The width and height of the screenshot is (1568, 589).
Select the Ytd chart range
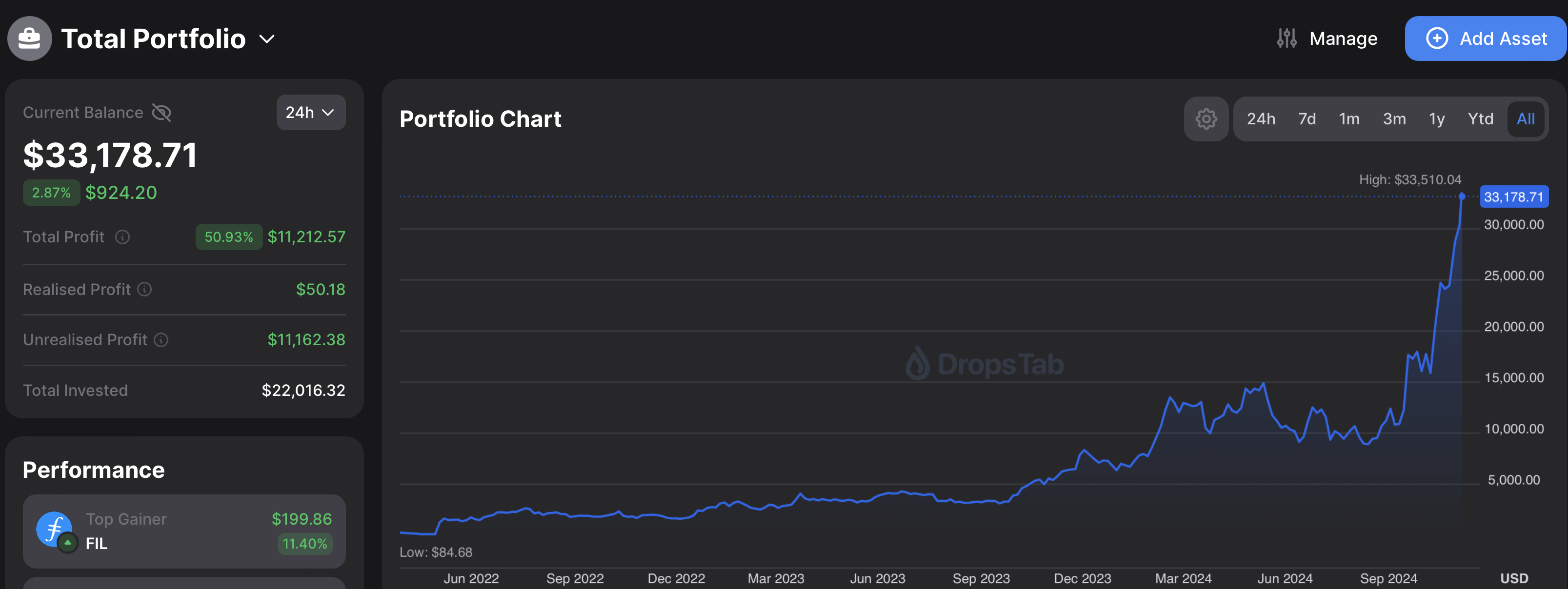click(x=1480, y=118)
